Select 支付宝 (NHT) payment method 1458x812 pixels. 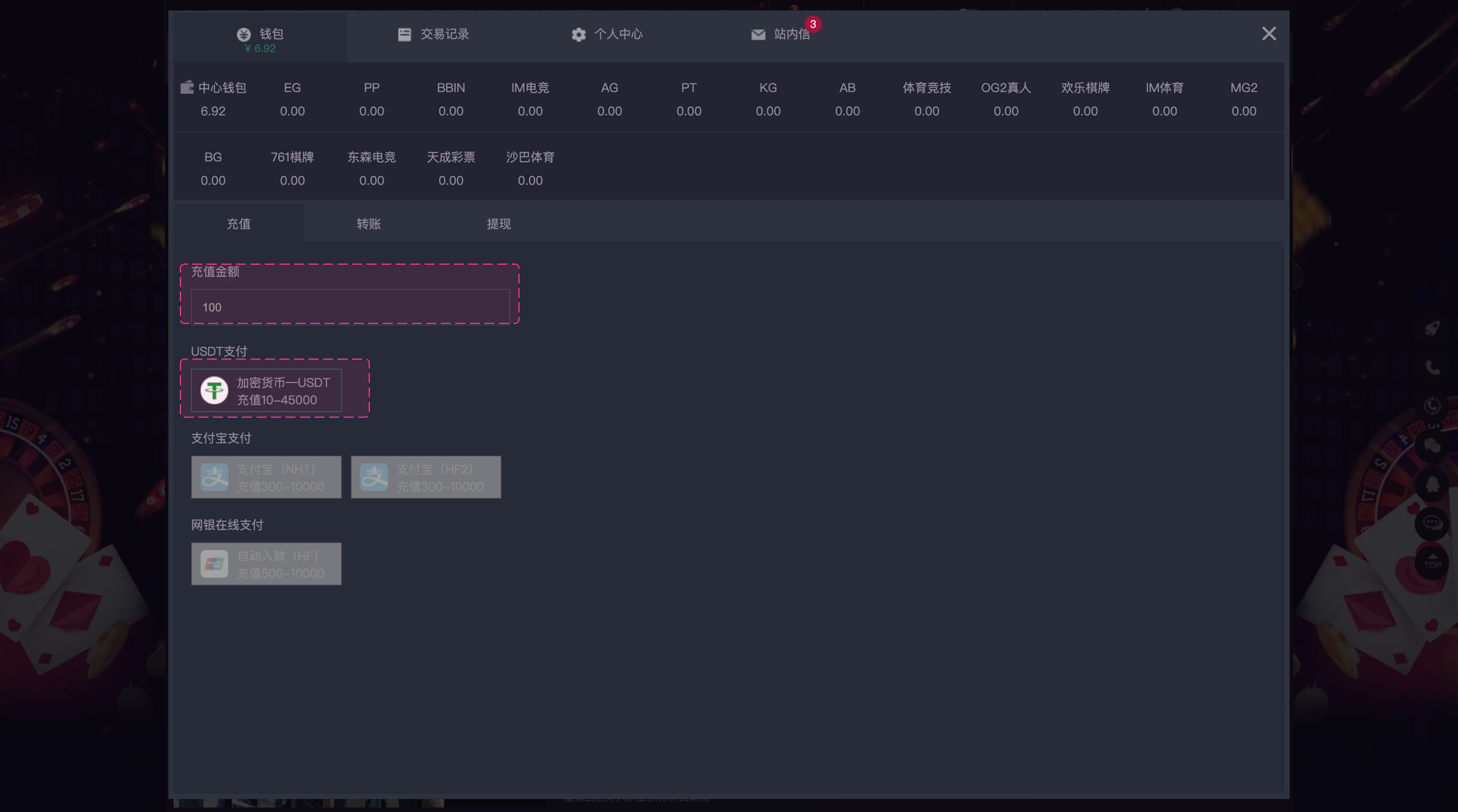point(266,477)
